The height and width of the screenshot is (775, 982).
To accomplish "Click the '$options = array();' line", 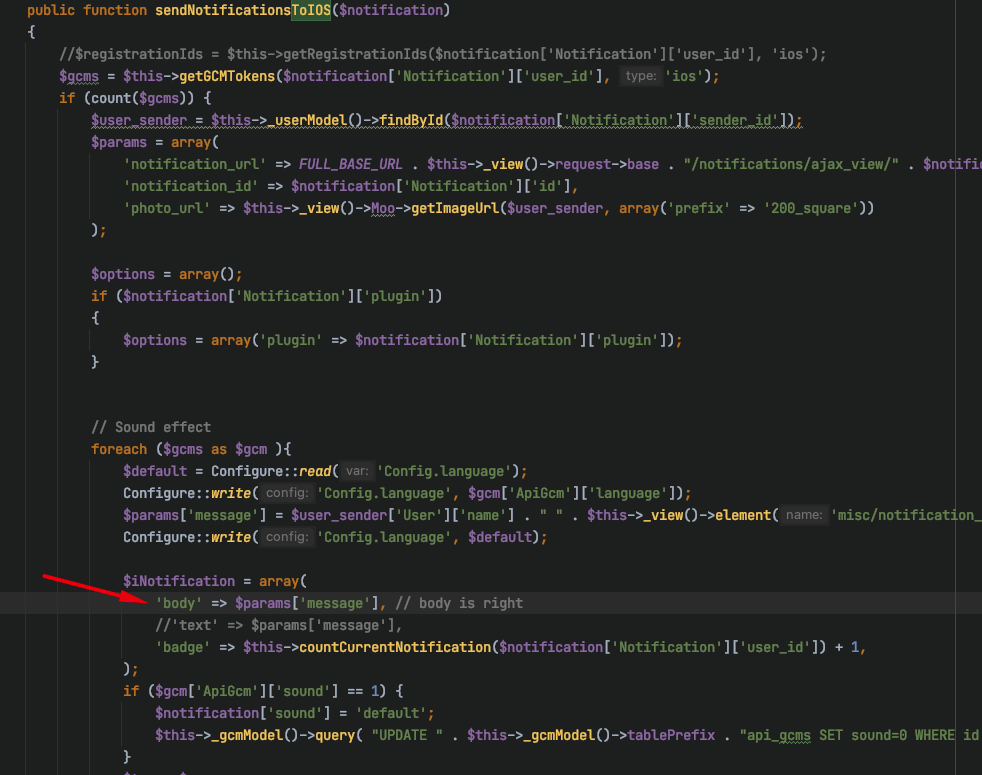I will tap(167, 274).
